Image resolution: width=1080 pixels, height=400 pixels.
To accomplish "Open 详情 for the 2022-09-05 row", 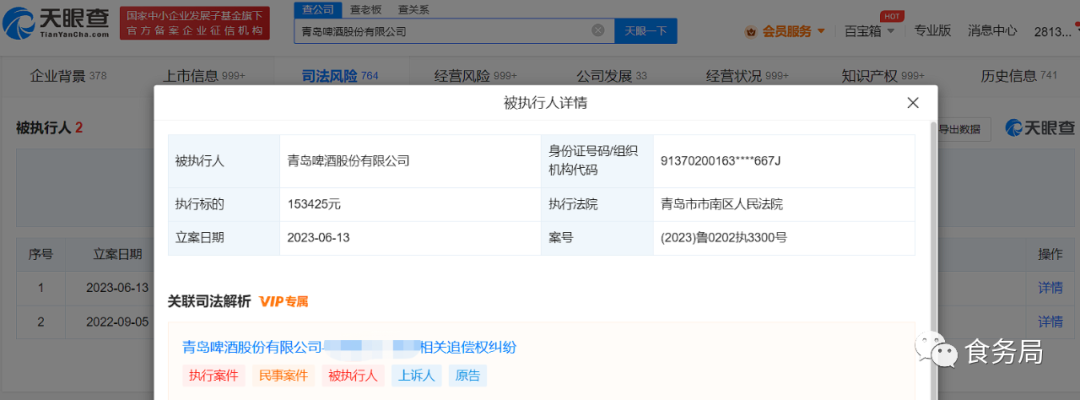I will point(1050,322).
